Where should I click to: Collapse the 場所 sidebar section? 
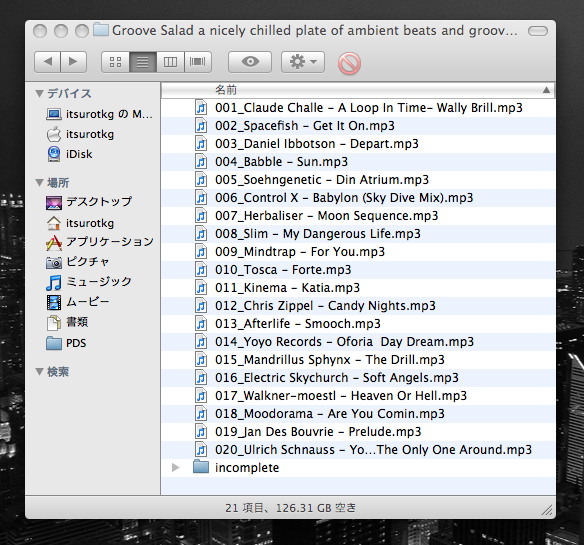click(x=39, y=183)
